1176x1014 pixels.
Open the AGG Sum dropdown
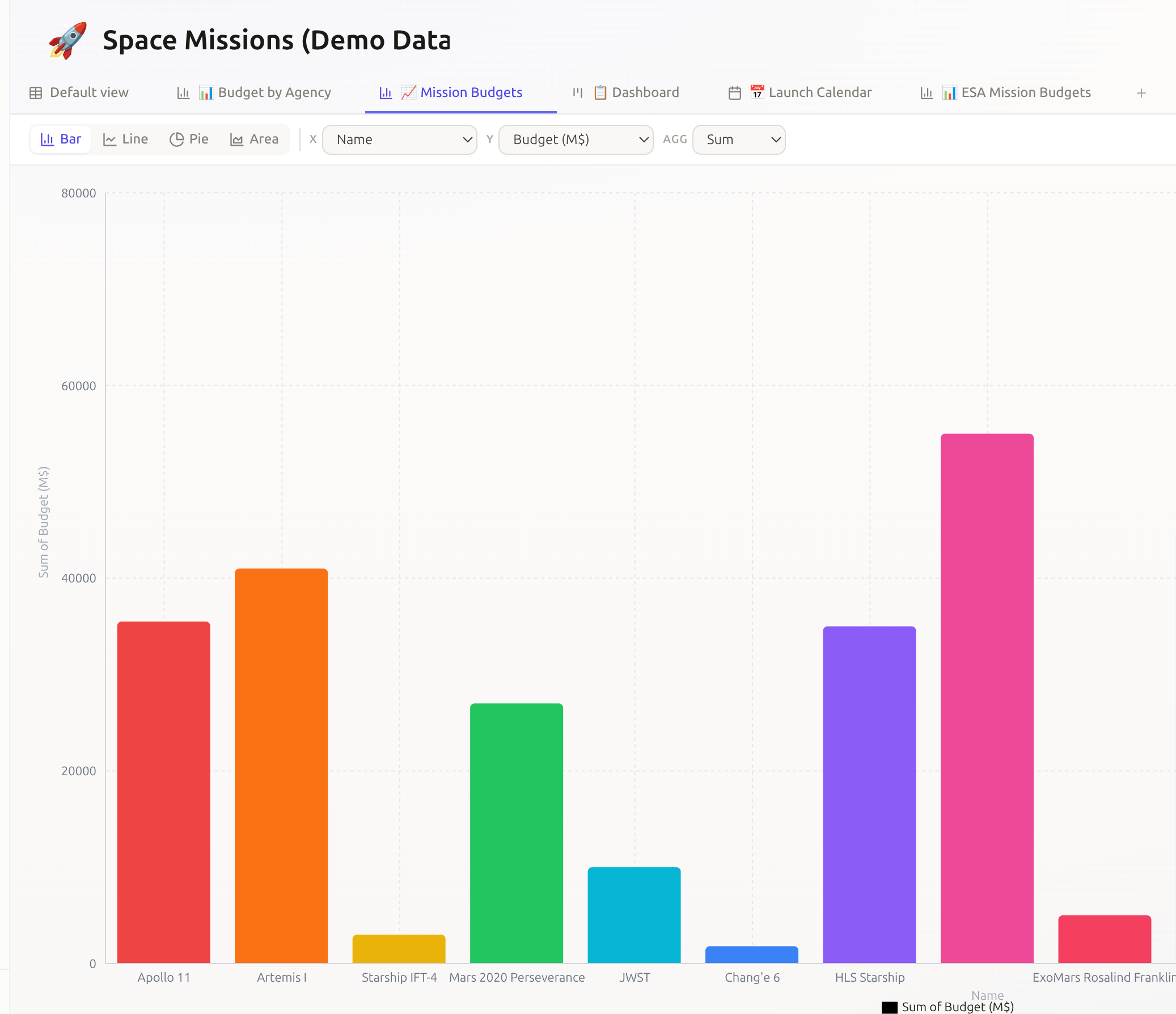click(739, 140)
